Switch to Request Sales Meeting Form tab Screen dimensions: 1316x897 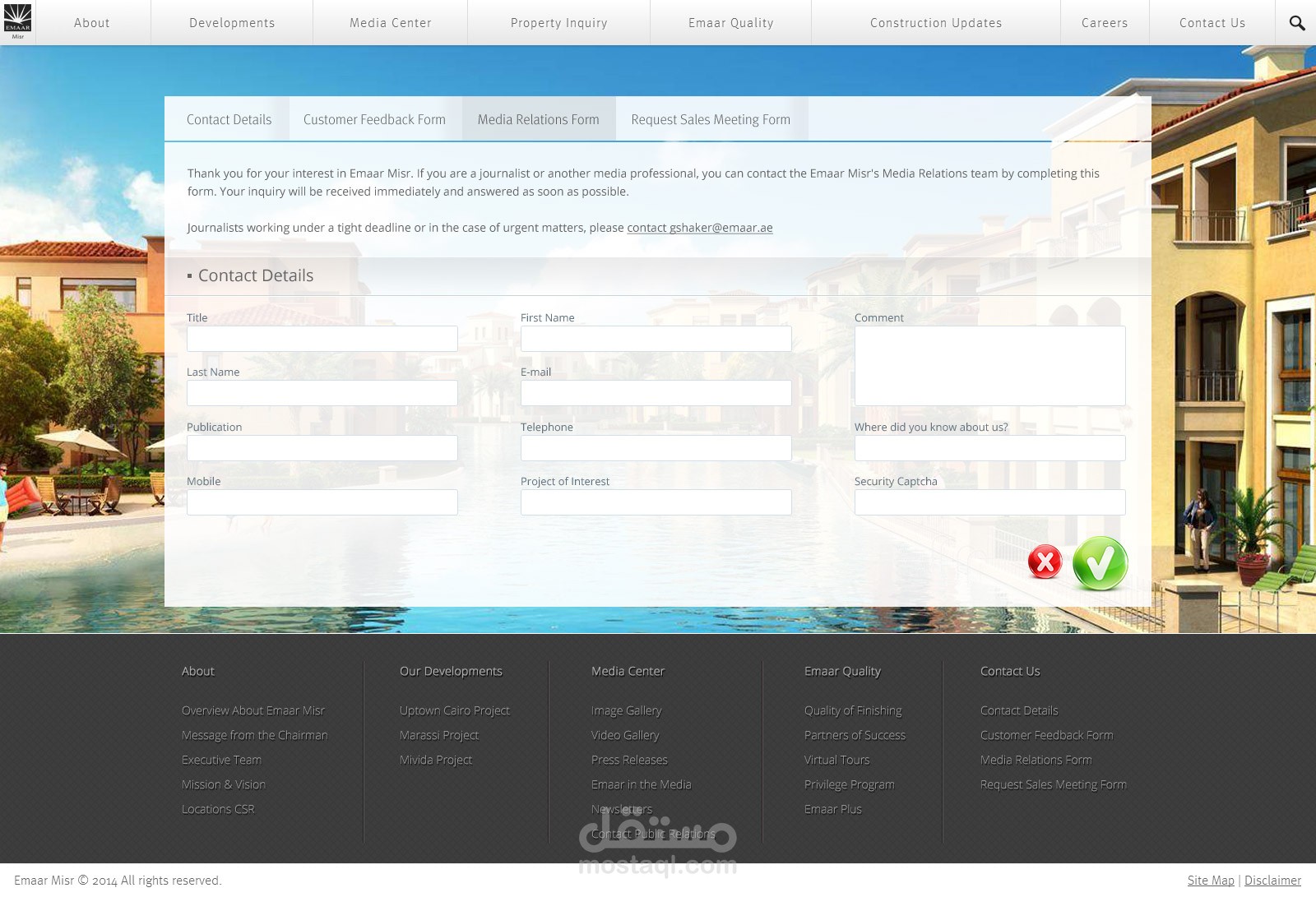pos(711,119)
